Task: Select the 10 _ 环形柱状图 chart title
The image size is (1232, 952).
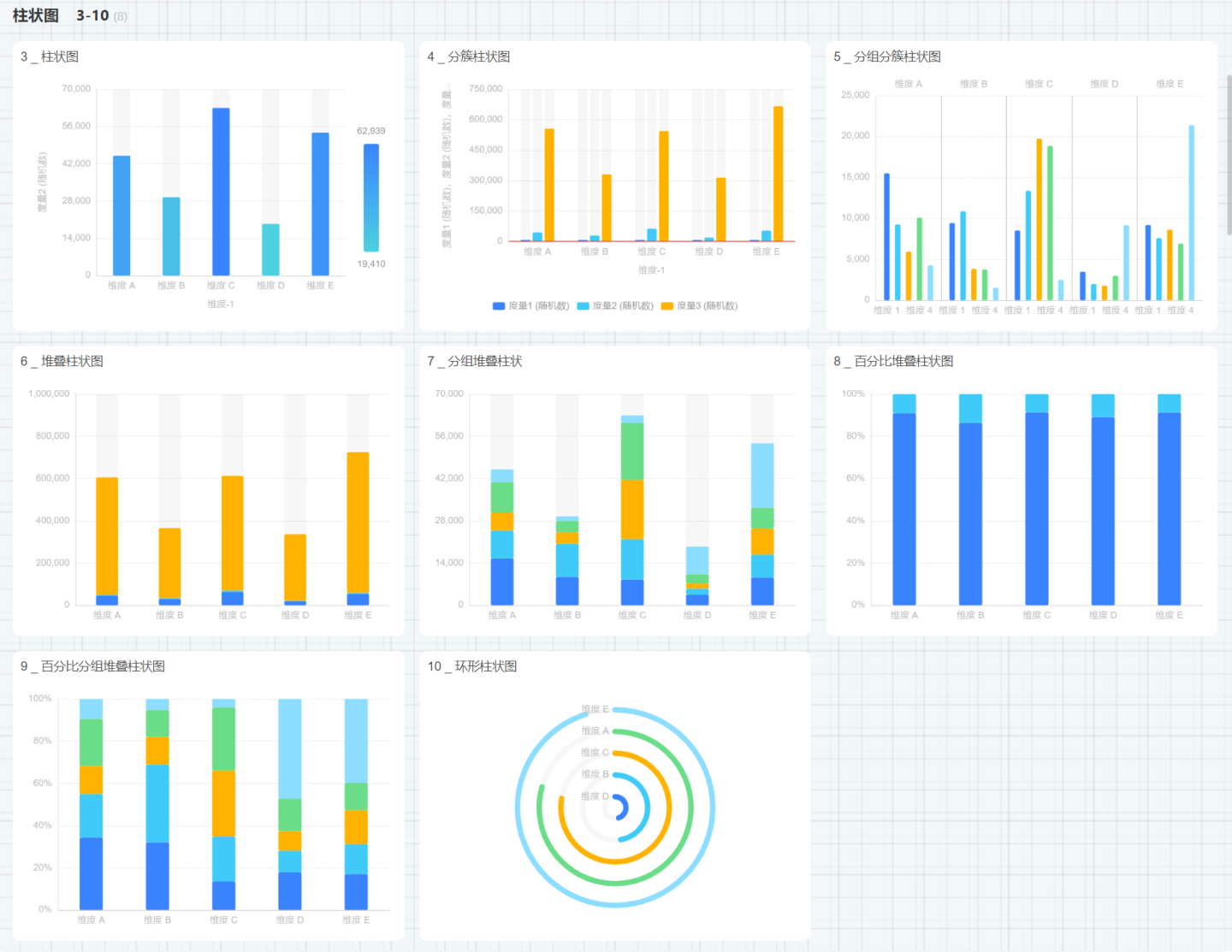Action: coord(472,666)
